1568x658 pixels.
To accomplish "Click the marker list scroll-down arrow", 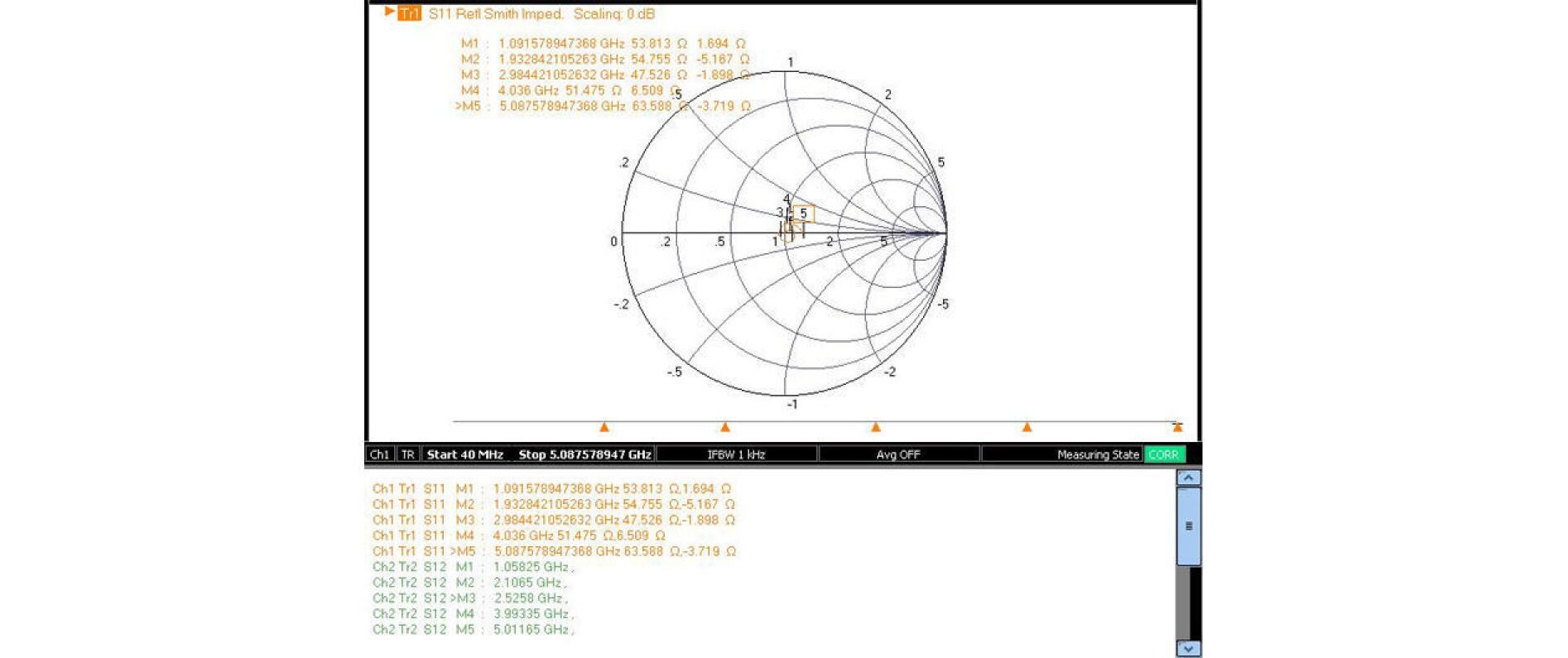I will click(x=1189, y=649).
